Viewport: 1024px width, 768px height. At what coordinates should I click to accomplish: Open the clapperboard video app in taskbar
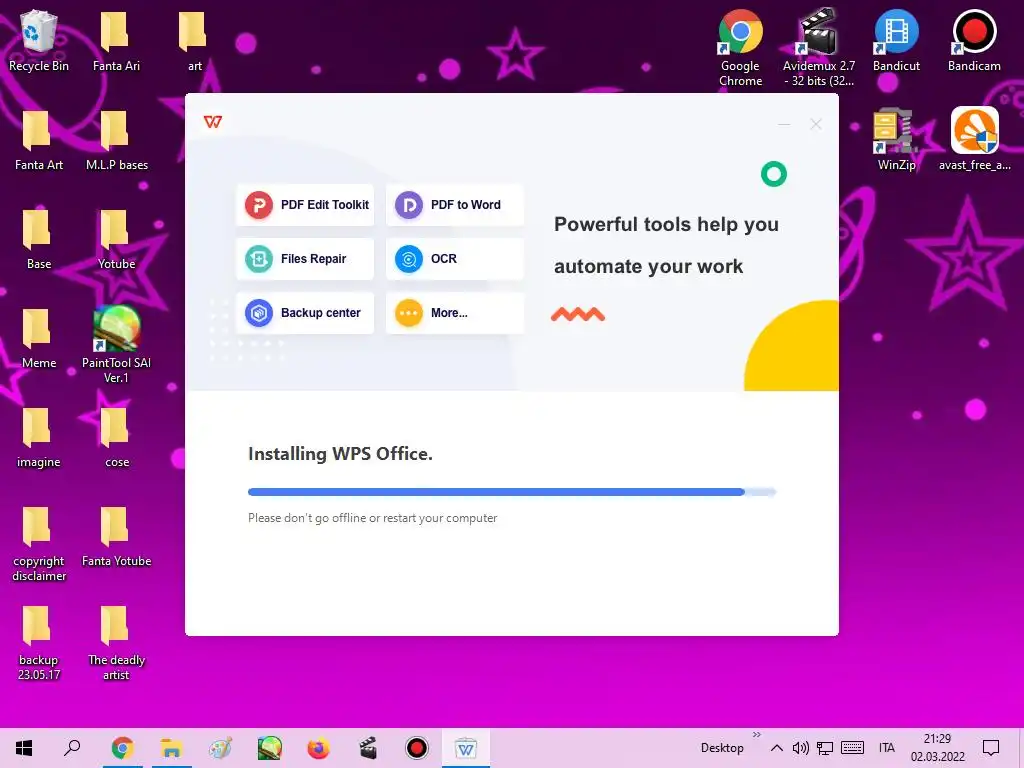click(x=368, y=748)
